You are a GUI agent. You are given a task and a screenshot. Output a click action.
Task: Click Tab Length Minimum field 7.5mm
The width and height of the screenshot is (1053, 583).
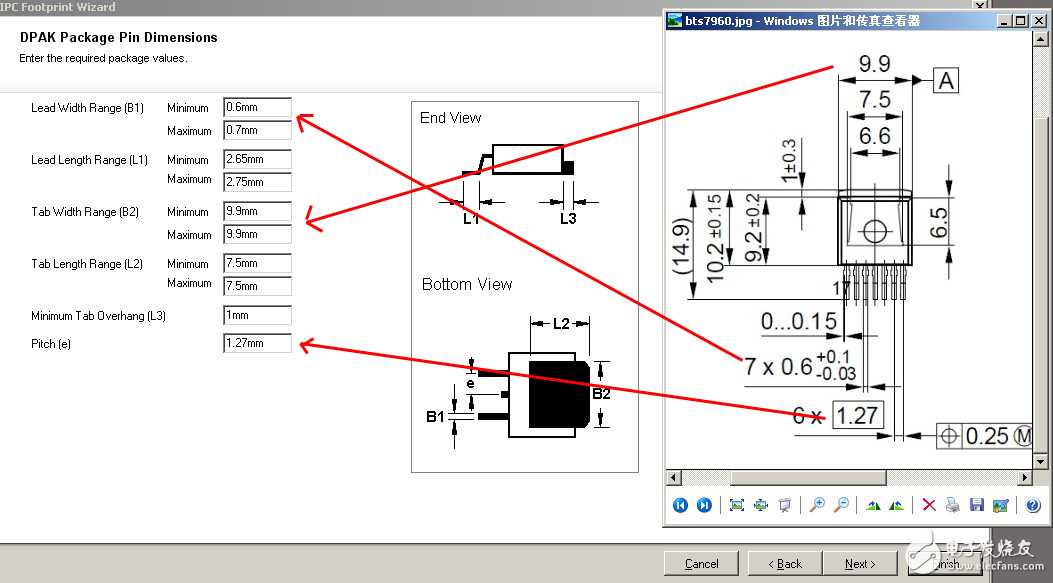tap(257, 263)
